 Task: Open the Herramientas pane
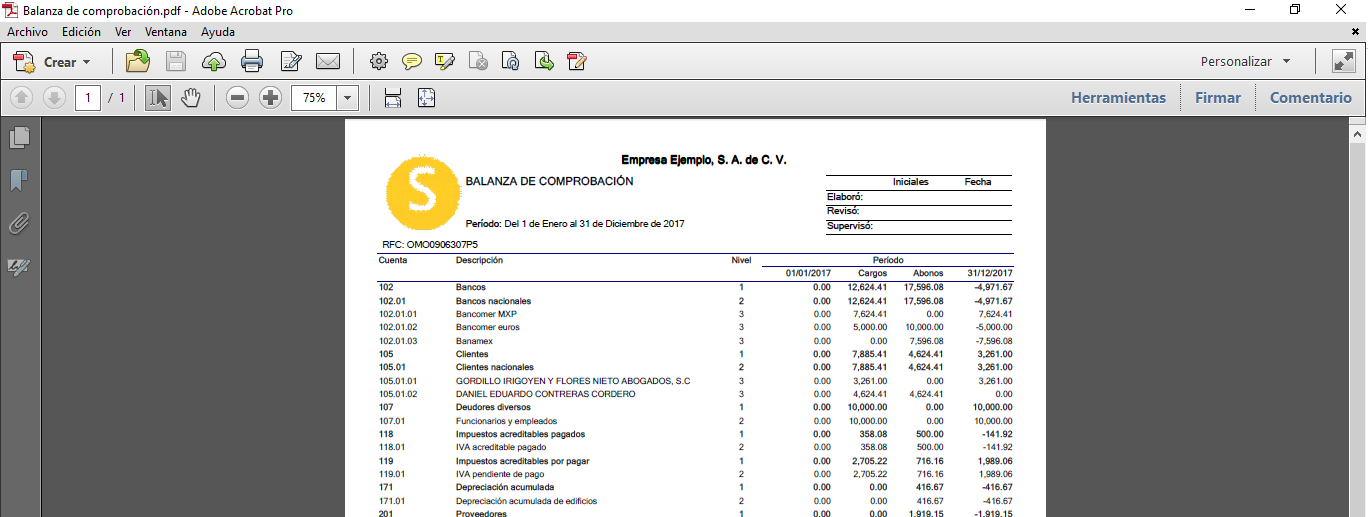(x=1118, y=98)
